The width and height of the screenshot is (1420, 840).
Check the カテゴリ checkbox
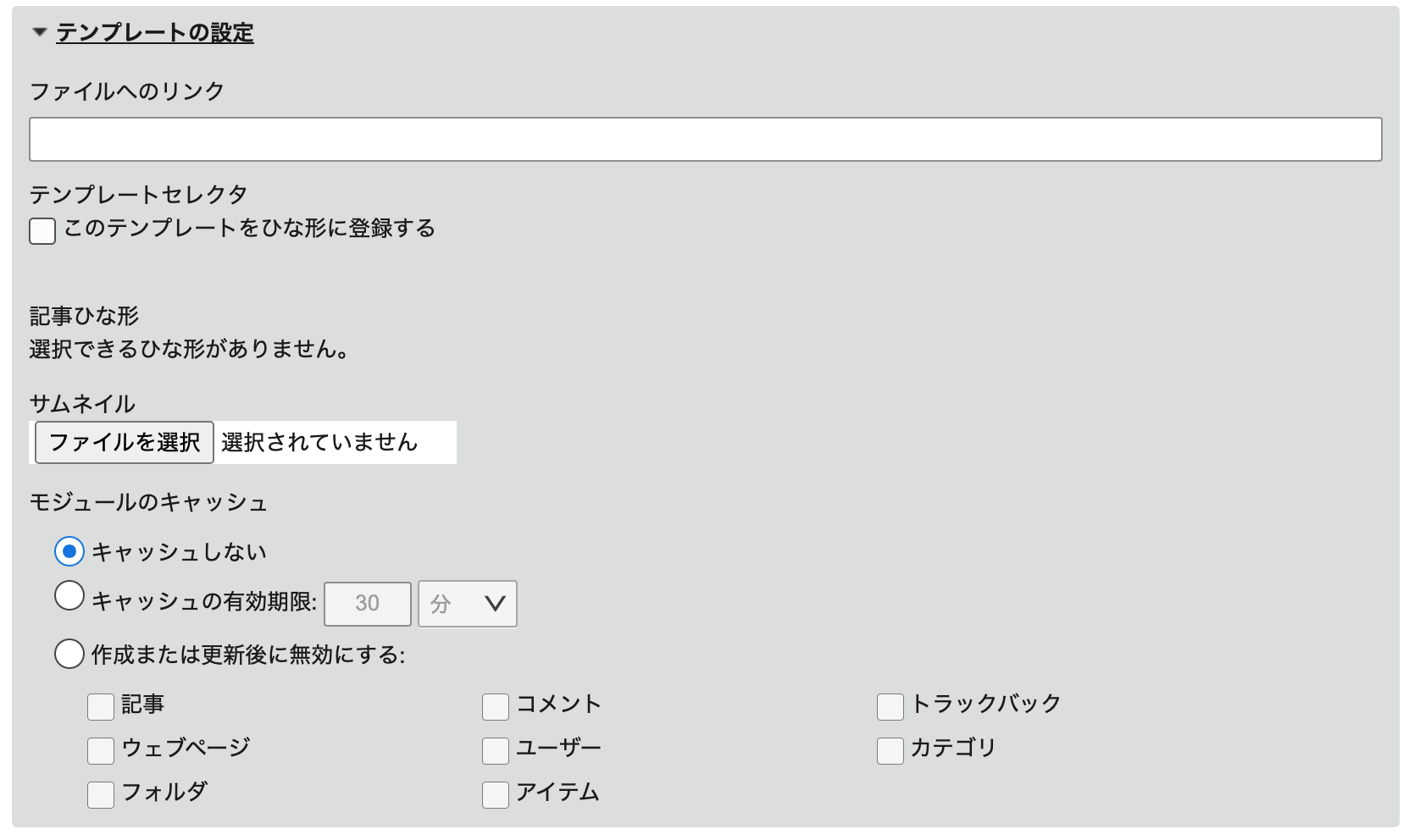pyautogui.click(x=890, y=750)
